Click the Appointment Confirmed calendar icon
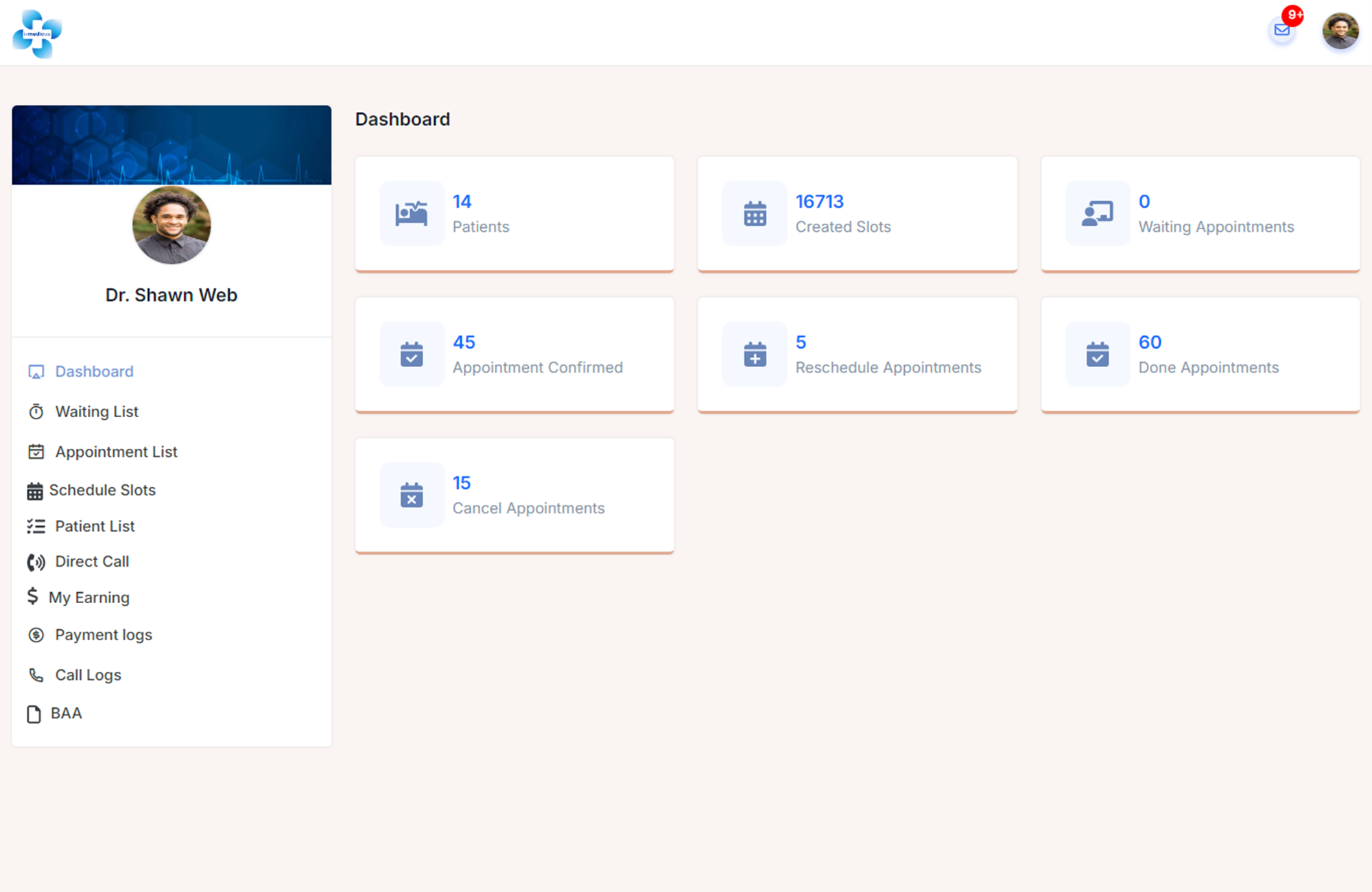The width and height of the screenshot is (1372, 892). (412, 354)
